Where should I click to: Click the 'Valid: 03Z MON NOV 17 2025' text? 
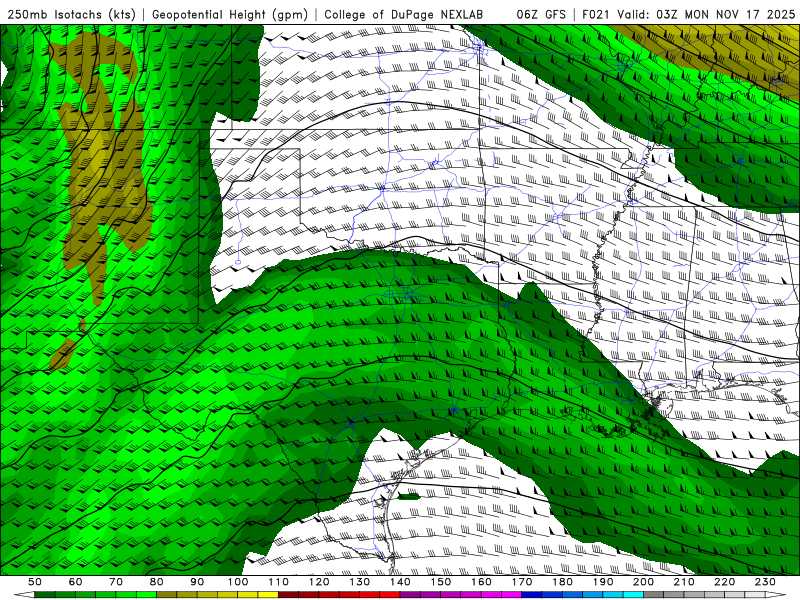(x=706, y=15)
